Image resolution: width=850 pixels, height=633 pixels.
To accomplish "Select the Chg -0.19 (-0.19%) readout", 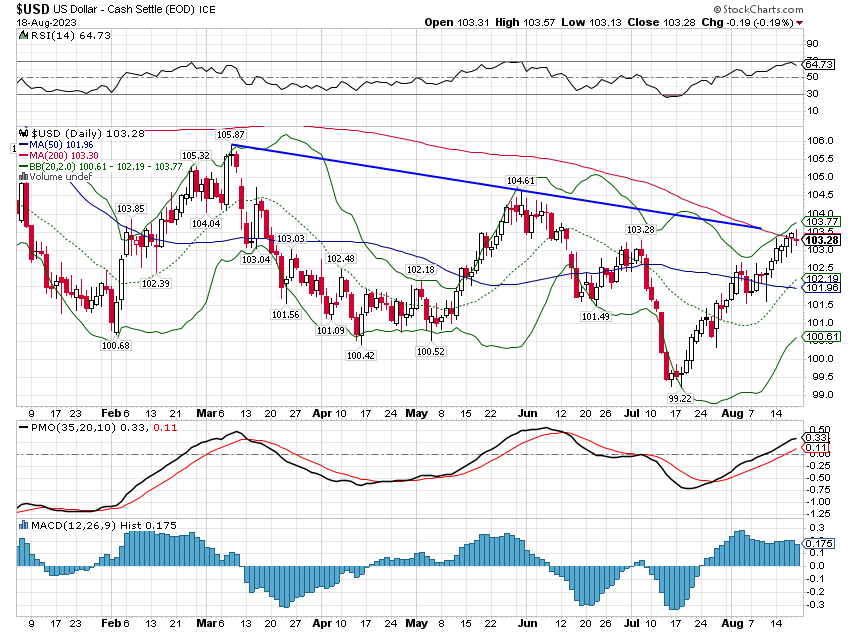I will pyautogui.click(x=747, y=22).
